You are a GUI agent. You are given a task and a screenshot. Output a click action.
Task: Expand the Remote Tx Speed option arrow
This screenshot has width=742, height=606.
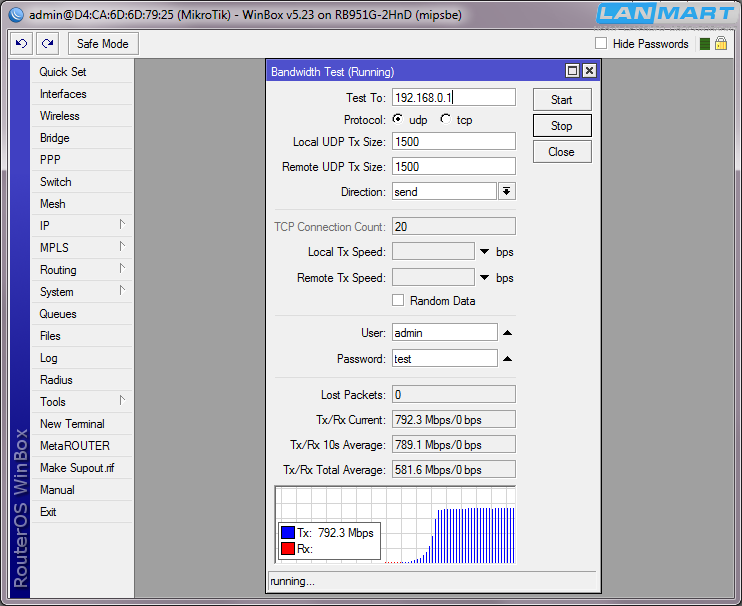pyautogui.click(x=485, y=278)
